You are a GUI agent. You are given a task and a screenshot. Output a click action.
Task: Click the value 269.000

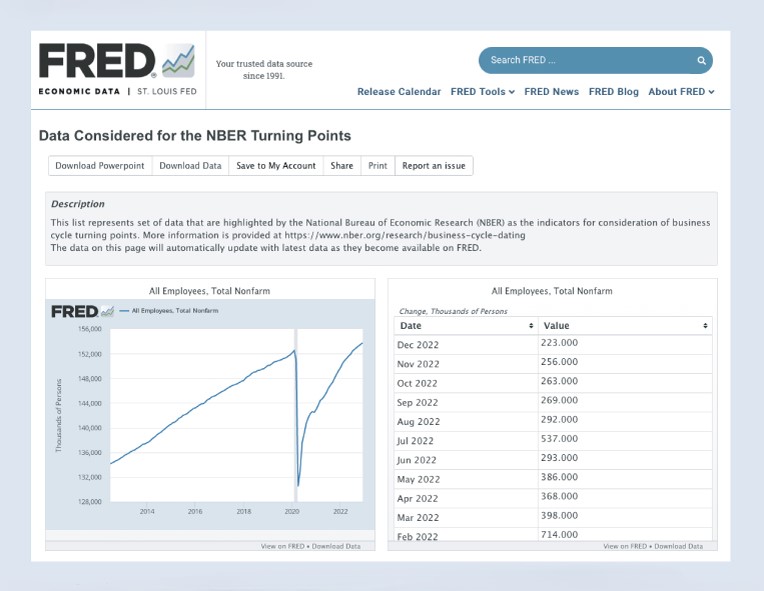pyautogui.click(x=559, y=400)
